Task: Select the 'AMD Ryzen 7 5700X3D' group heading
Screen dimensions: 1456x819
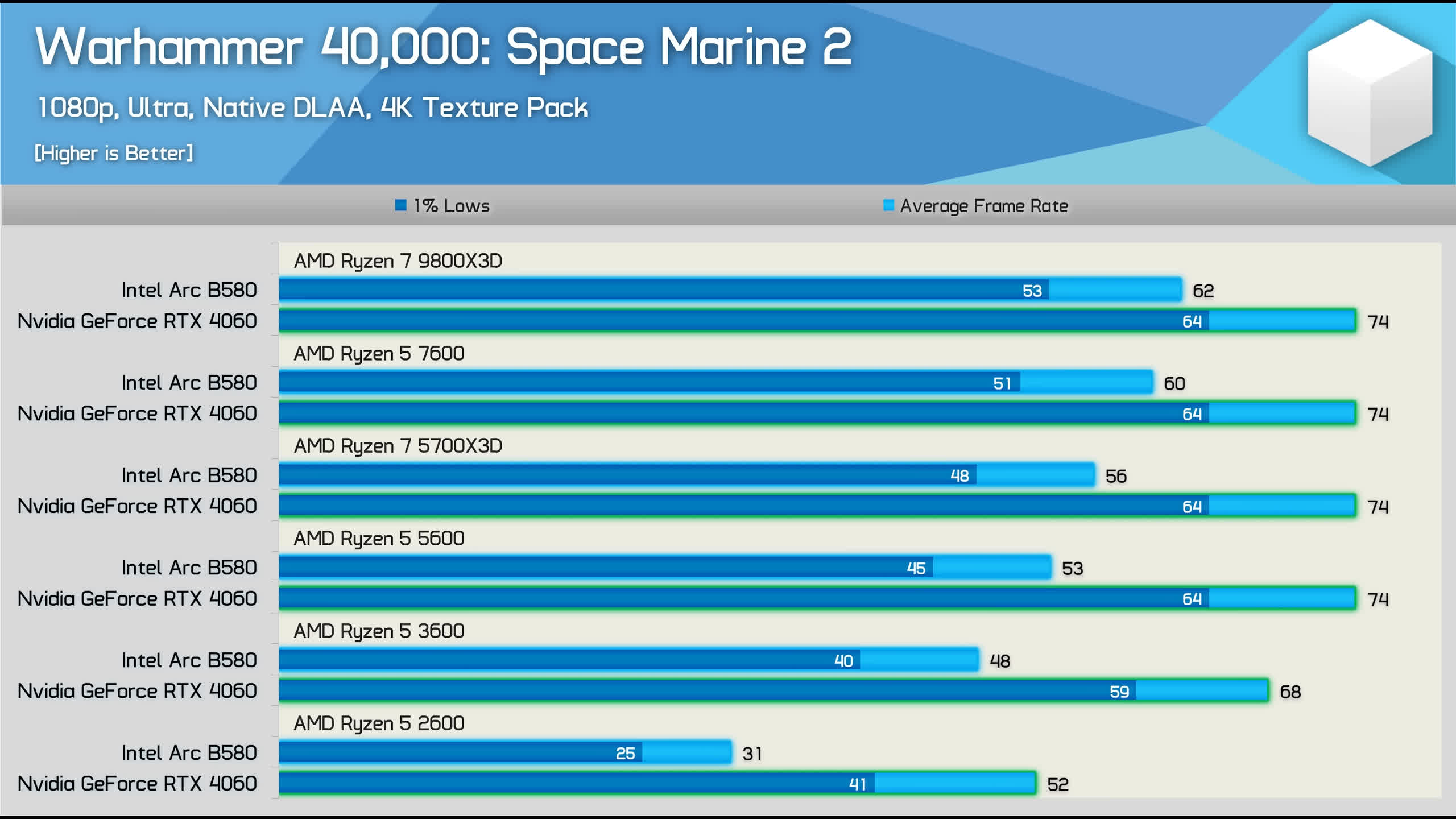Action: pos(398,446)
